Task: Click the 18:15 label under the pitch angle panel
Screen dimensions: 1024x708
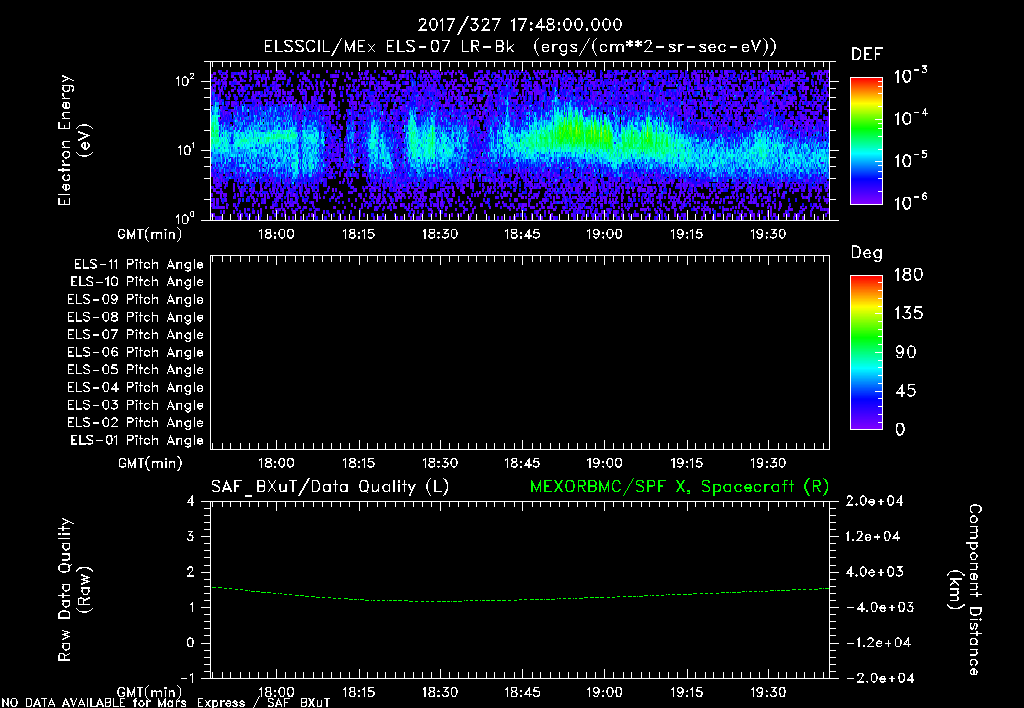Action: (x=359, y=463)
